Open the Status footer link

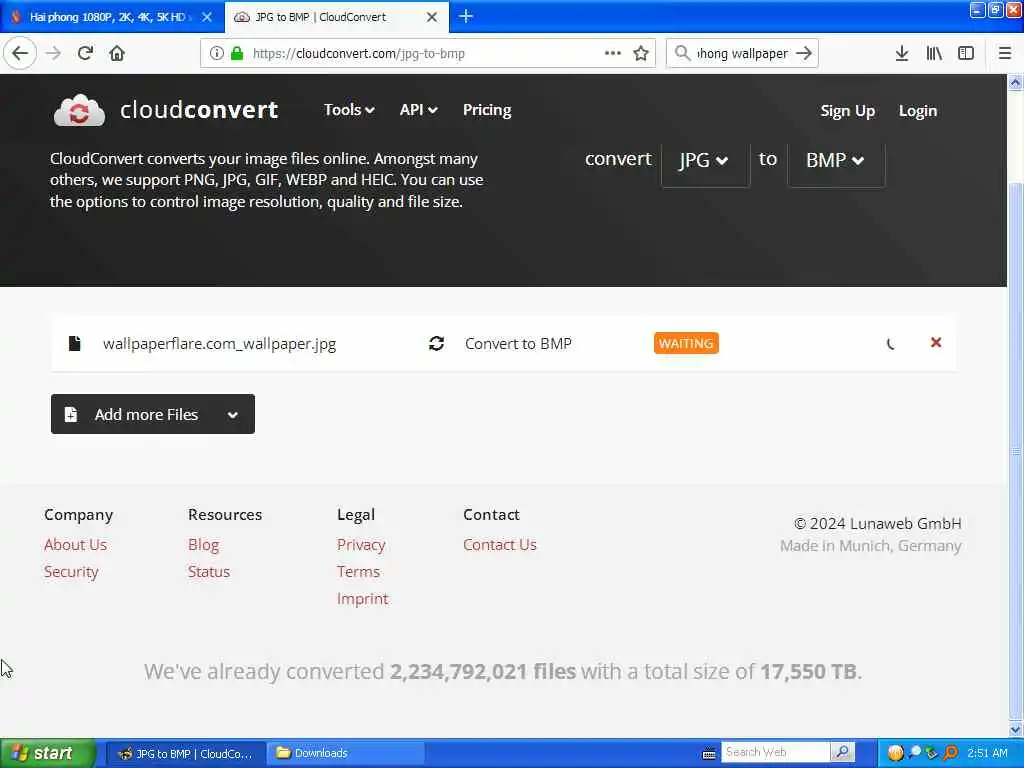(x=209, y=571)
